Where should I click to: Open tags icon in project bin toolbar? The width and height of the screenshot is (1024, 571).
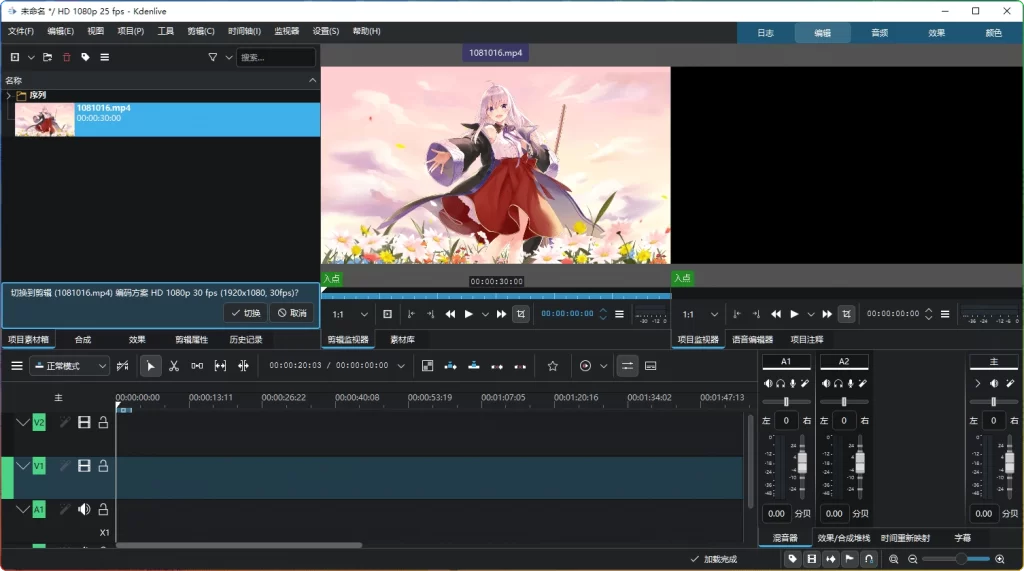[86, 57]
